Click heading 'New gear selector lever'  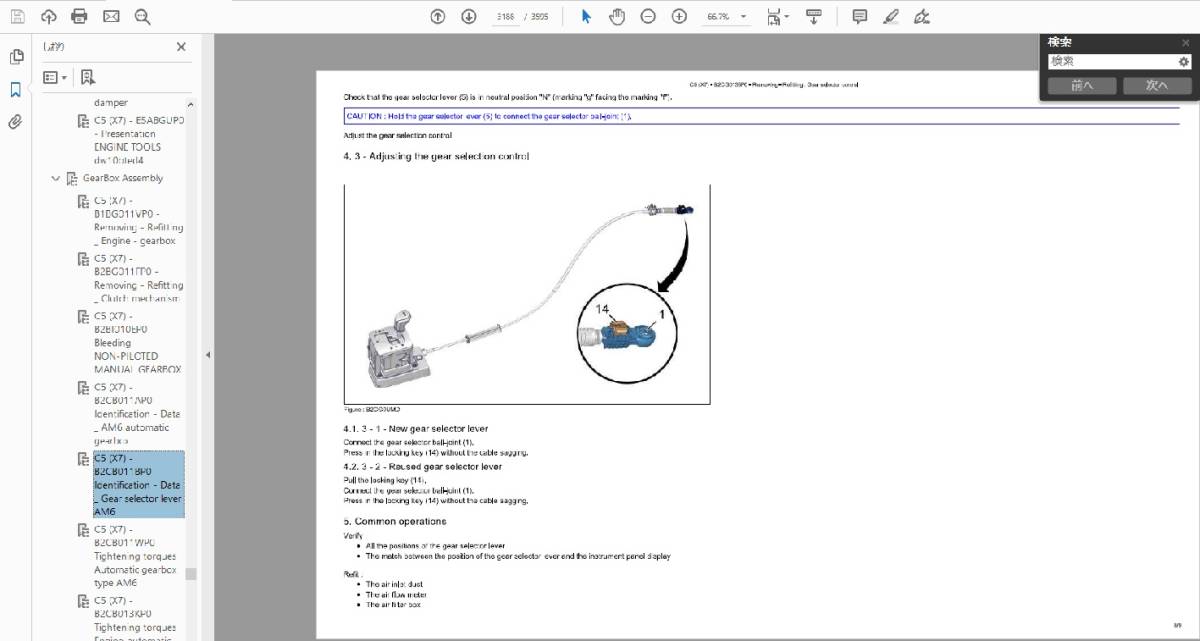point(416,429)
